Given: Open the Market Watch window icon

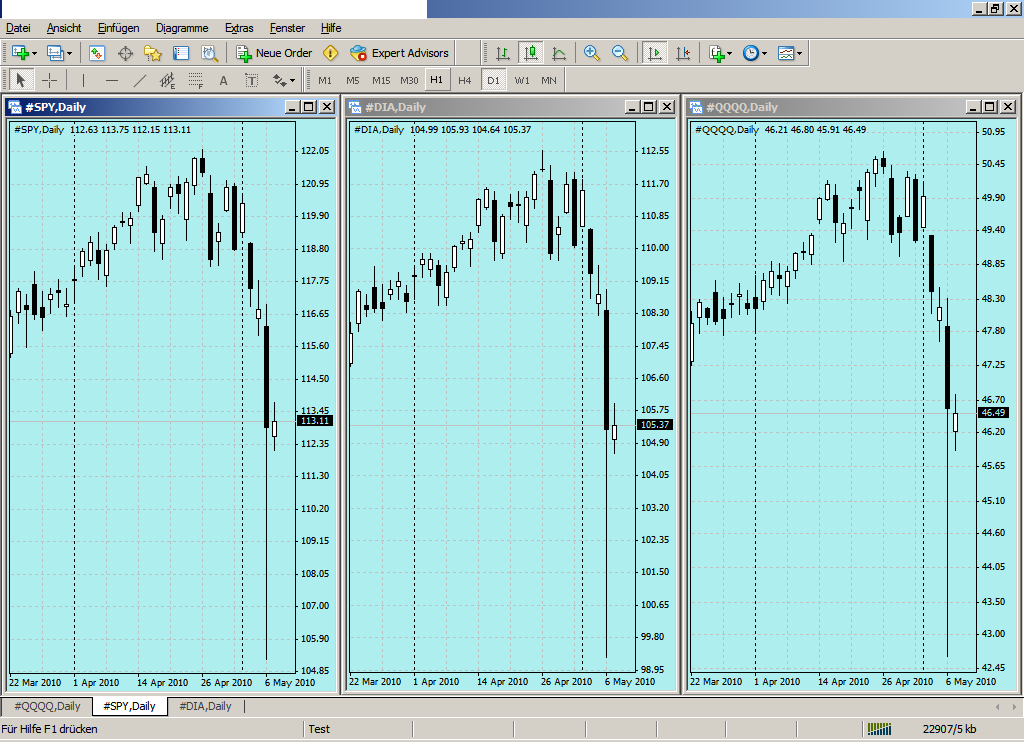Looking at the screenshot, I should [x=97, y=53].
